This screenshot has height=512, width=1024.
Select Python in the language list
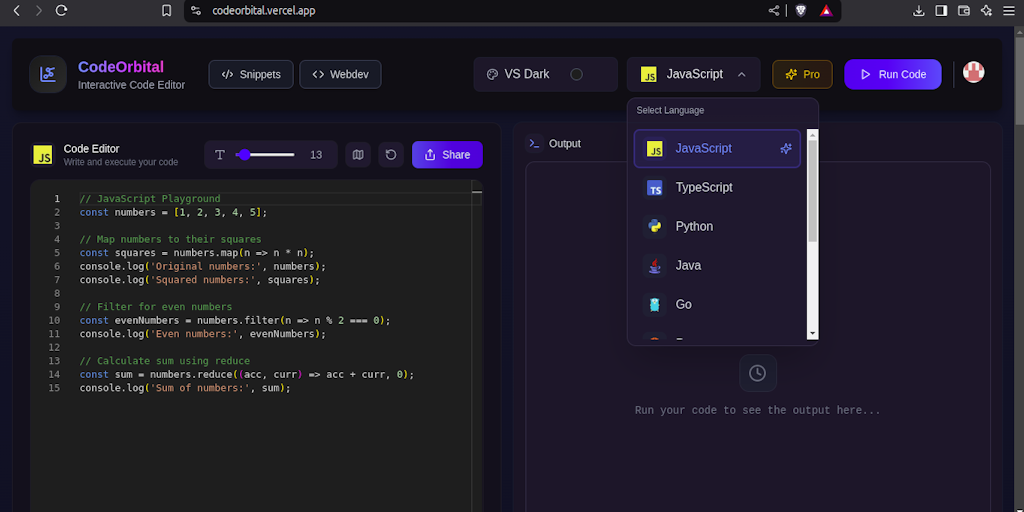(x=694, y=226)
